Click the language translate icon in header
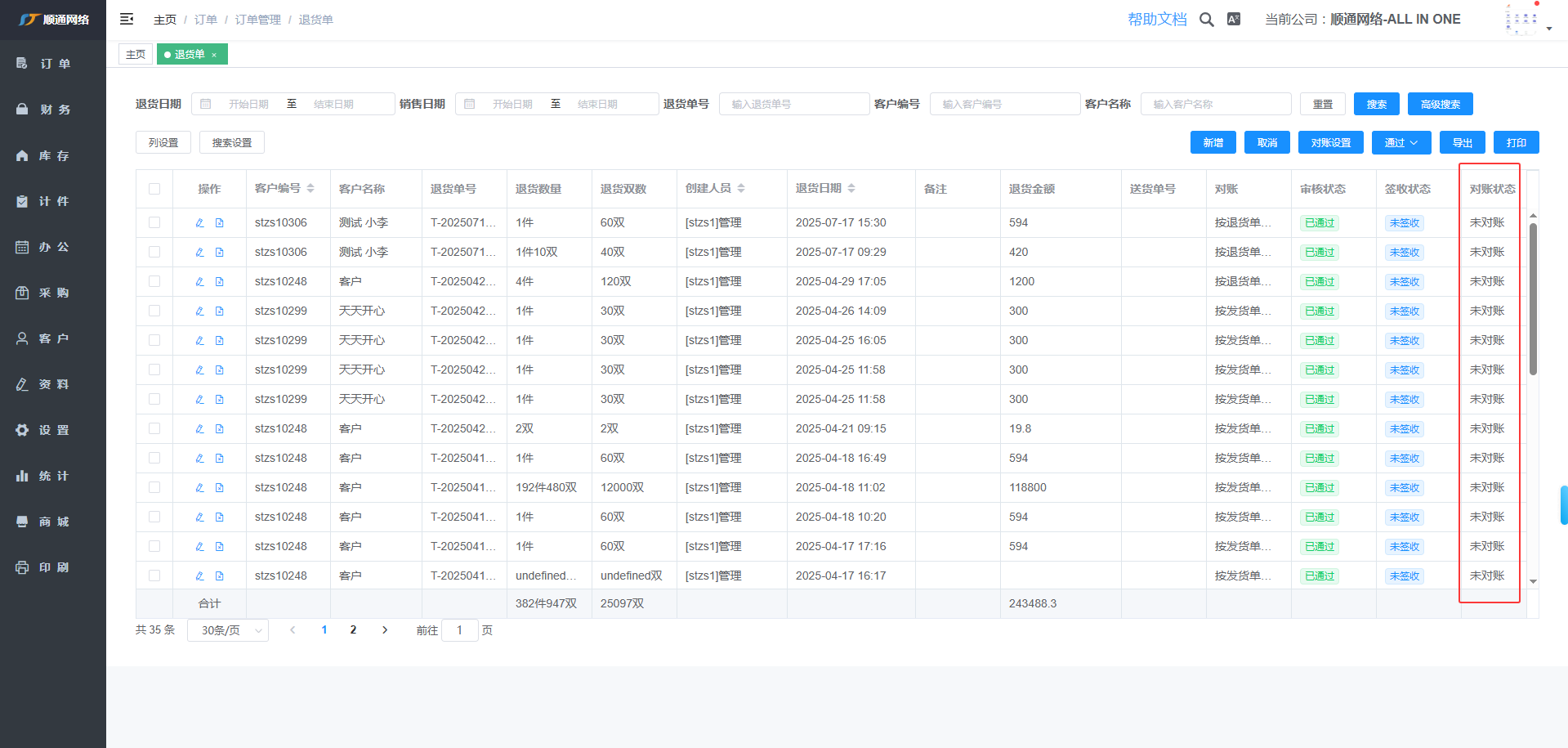Screen dimensions: 1568x748 [1234, 19]
